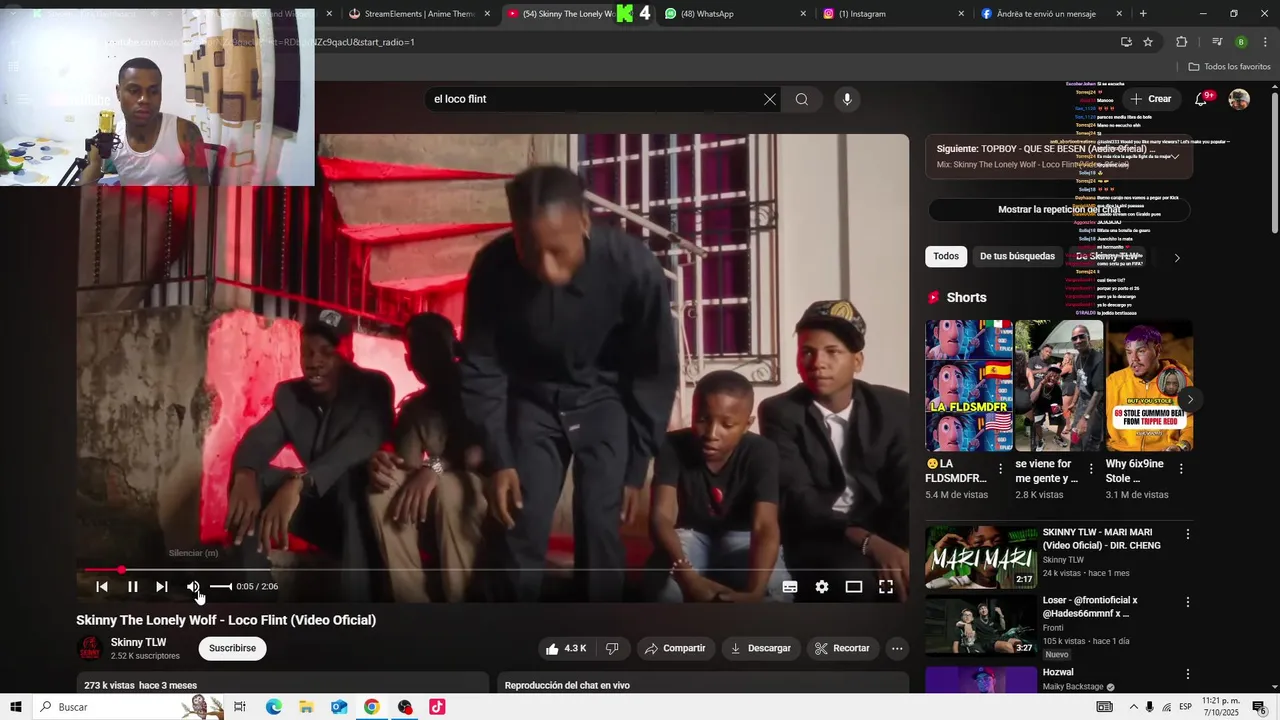This screenshot has height=720, width=1280.
Task: Show more Shorts with right arrow
Action: tap(1190, 399)
